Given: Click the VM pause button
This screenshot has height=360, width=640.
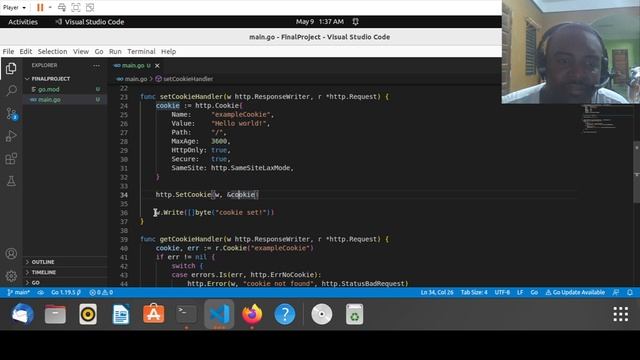Looking at the screenshot, I should 40,7.
